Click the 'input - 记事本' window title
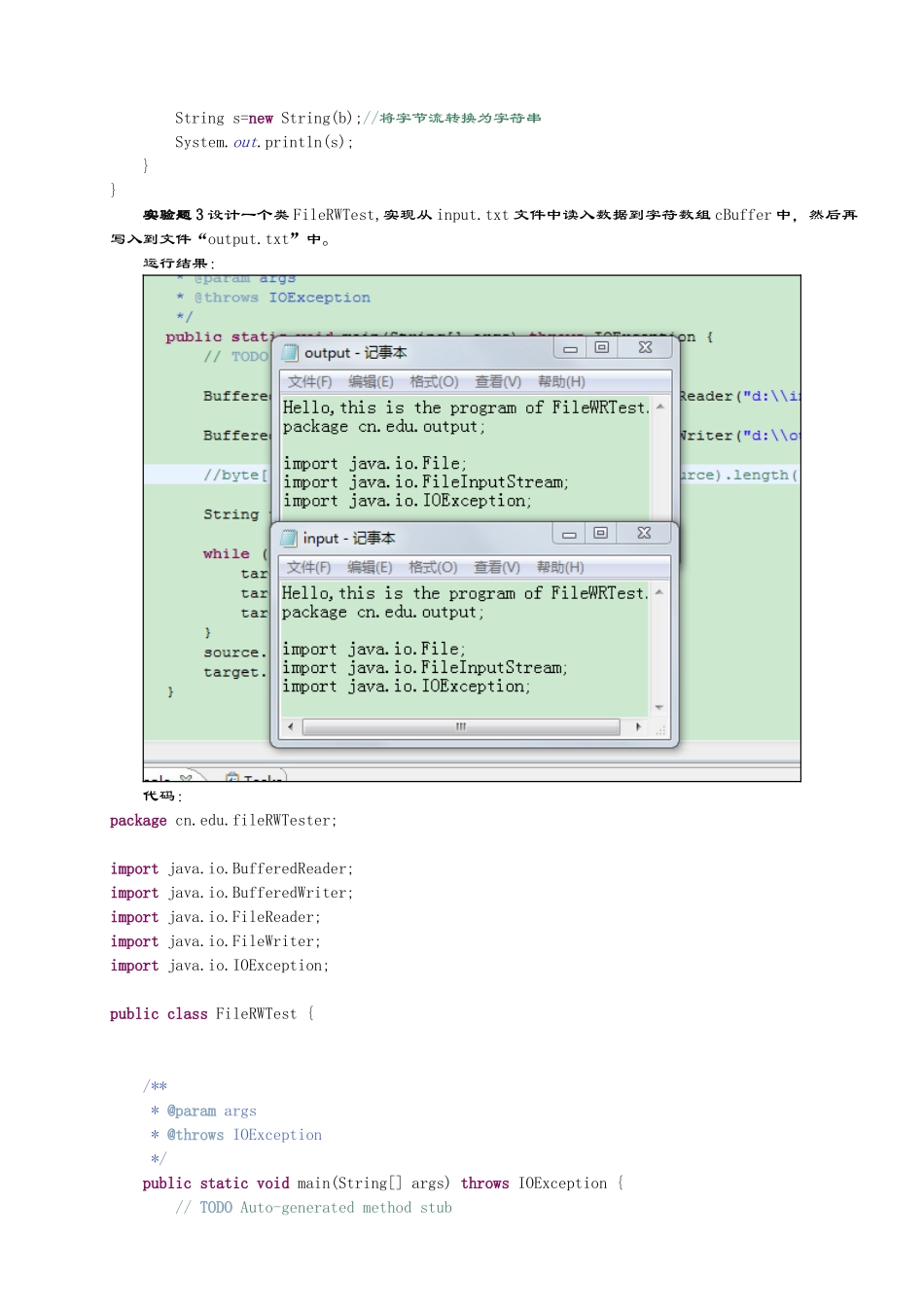 349,538
